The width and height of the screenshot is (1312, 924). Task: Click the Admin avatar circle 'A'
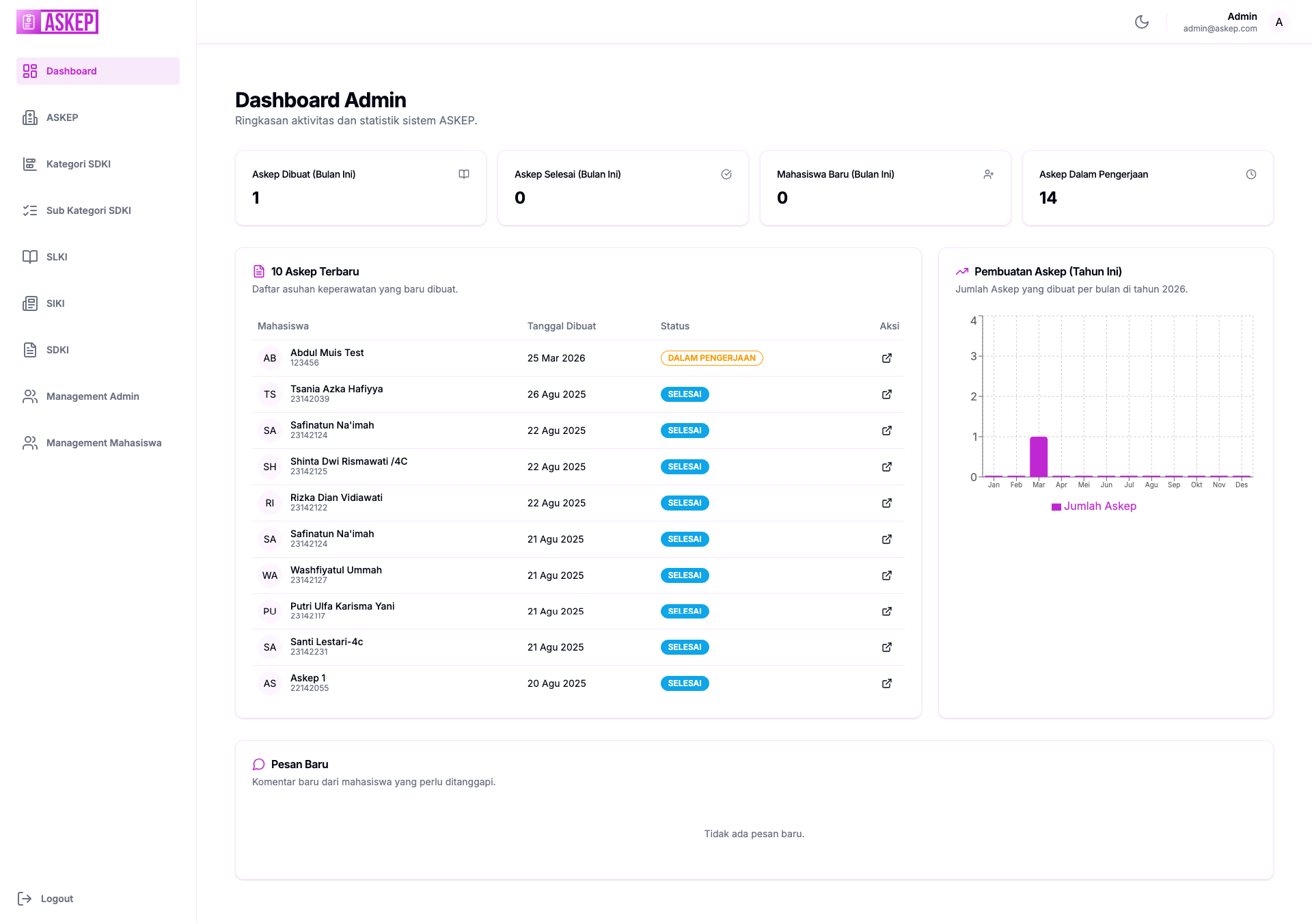pos(1279,22)
